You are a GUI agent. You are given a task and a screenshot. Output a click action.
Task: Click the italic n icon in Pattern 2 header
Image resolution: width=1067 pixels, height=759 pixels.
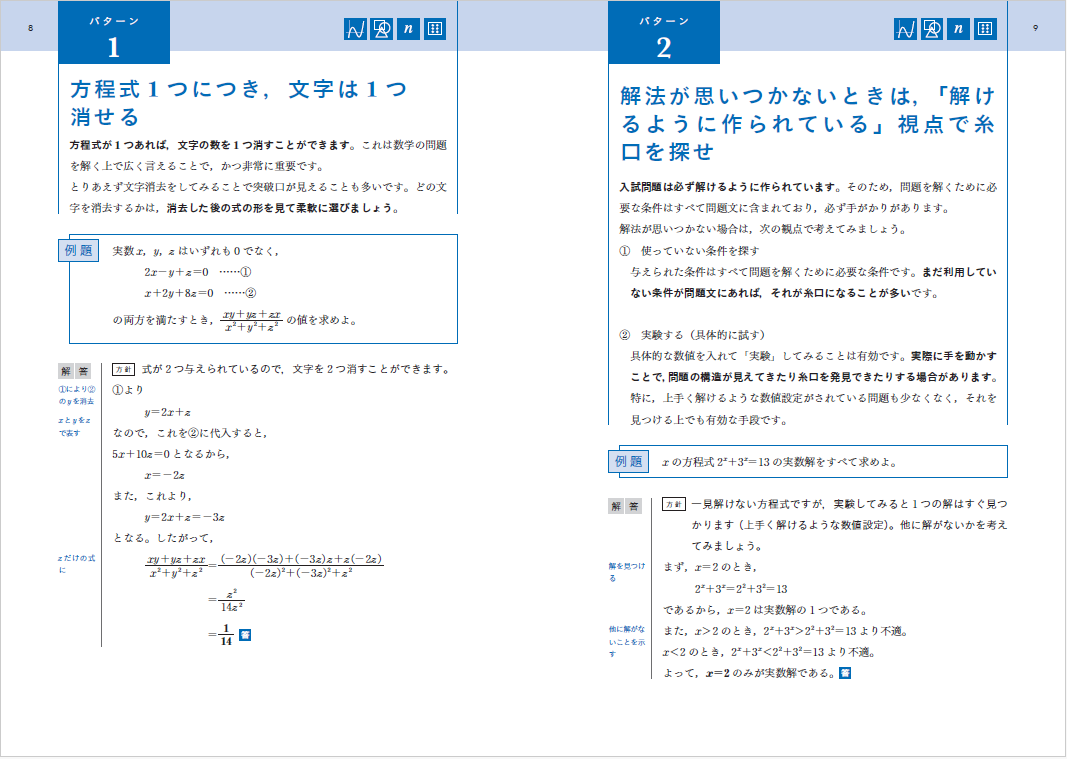(958, 29)
